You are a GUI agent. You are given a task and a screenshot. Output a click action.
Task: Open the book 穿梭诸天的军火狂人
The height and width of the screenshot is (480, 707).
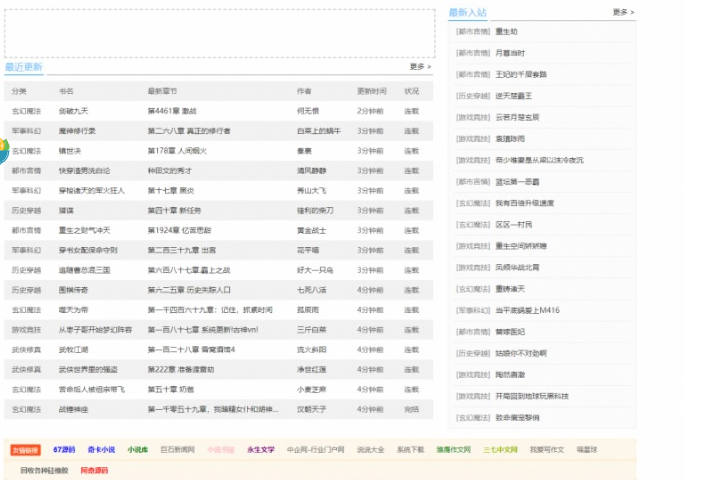point(92,190)
